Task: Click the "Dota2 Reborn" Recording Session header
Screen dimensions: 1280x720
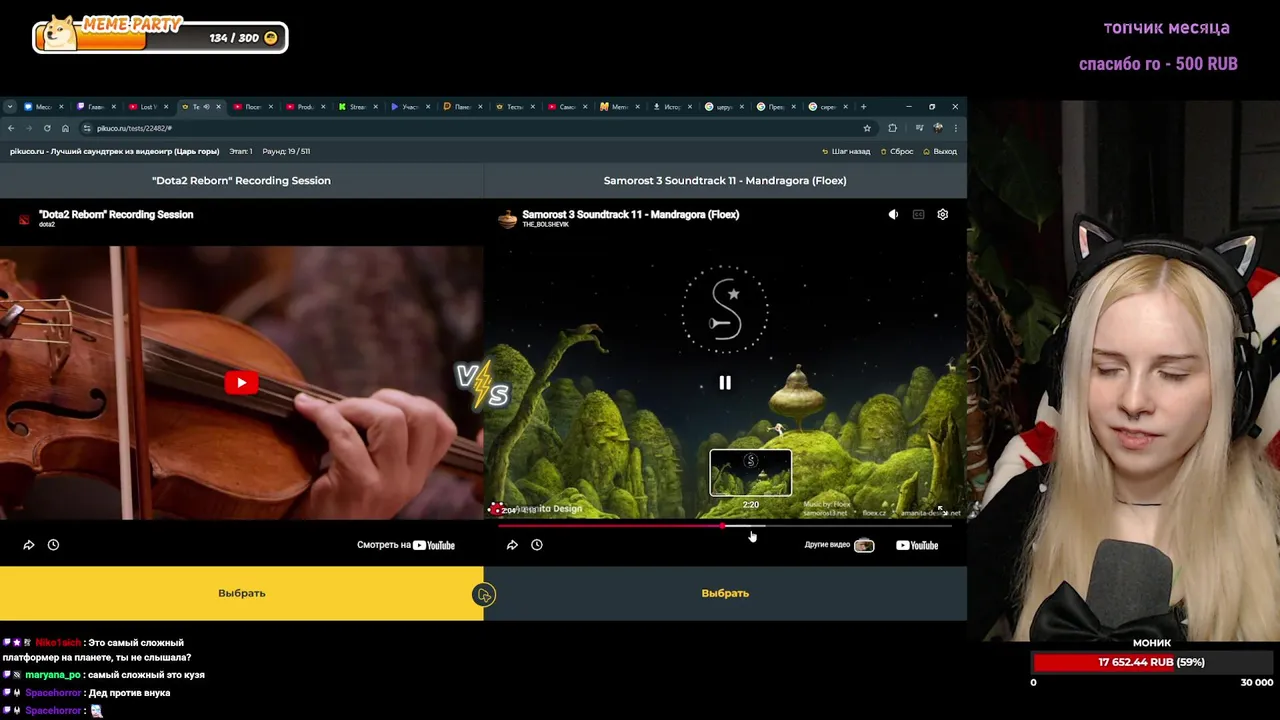Action: pyautogui.click(x=241, y=181)
